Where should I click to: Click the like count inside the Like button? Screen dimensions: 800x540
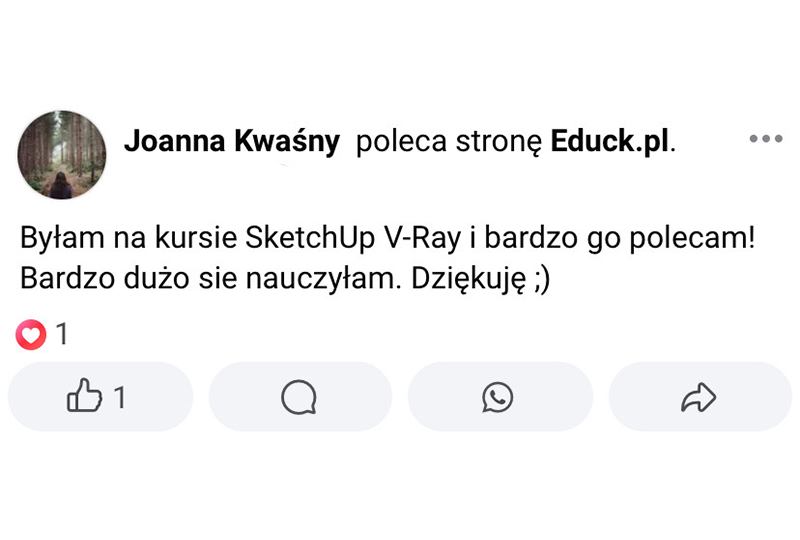point(120,398)
